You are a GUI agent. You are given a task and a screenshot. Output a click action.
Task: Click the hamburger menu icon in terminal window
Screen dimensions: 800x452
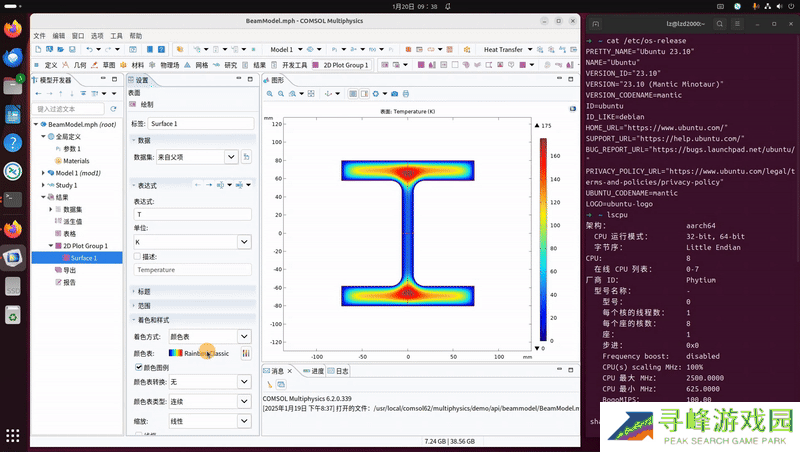coord(737,24)
